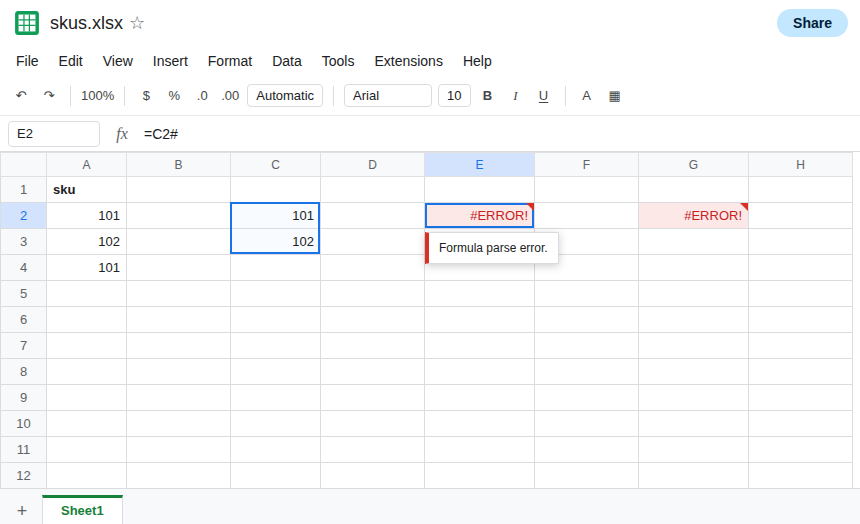Select row 1 header
Image resolution: width=860 pixels, height=524 pixels.
(x=24, y=190)
